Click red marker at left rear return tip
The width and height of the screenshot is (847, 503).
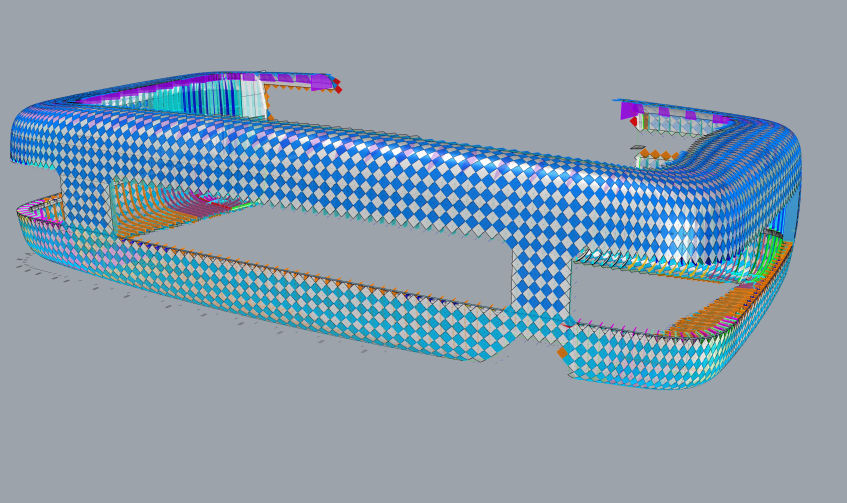[x=338, y=86]
